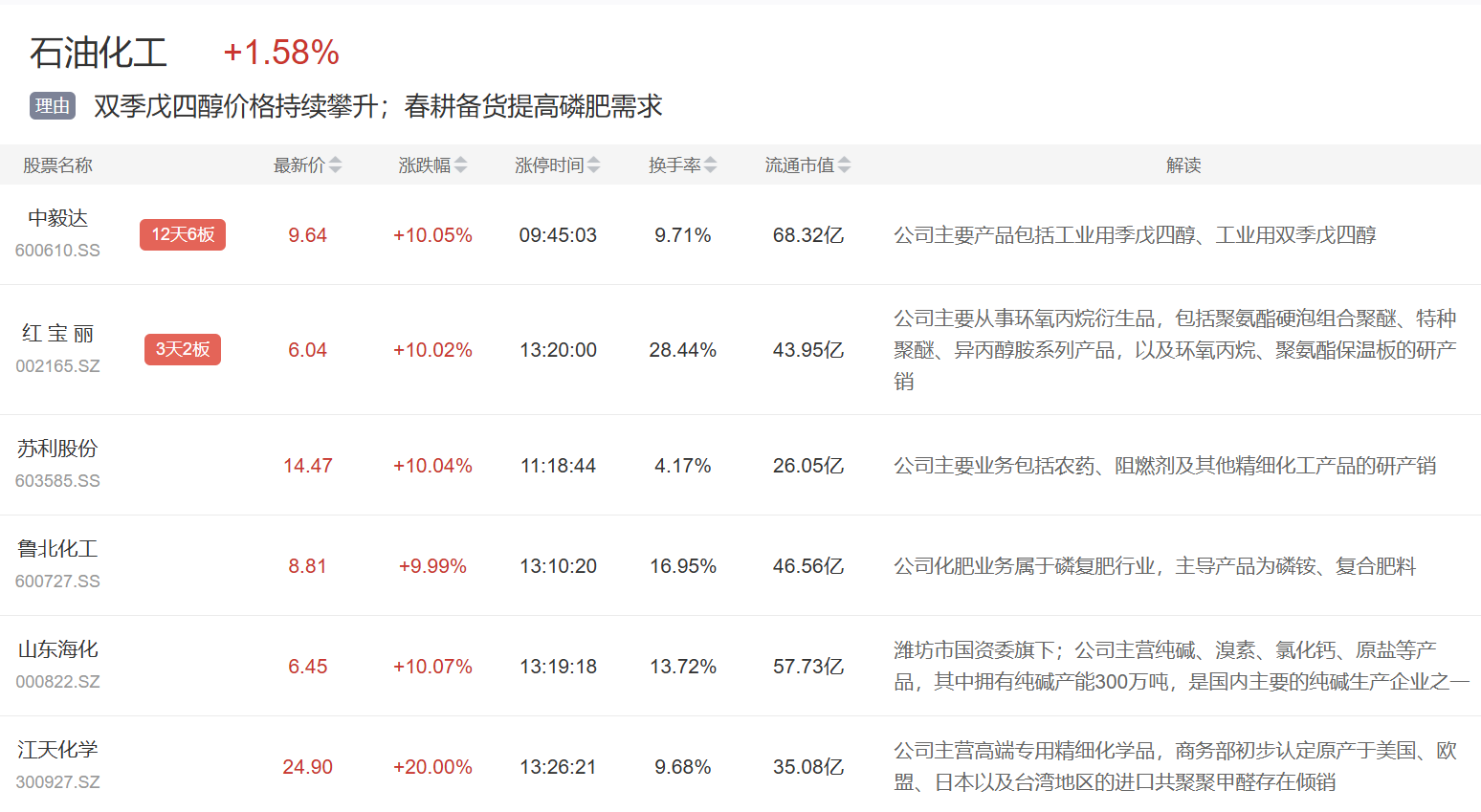1481x812 pixels.
Task: Click 山东海化 interpretation about 纯碱产能
Action: 1182,666
